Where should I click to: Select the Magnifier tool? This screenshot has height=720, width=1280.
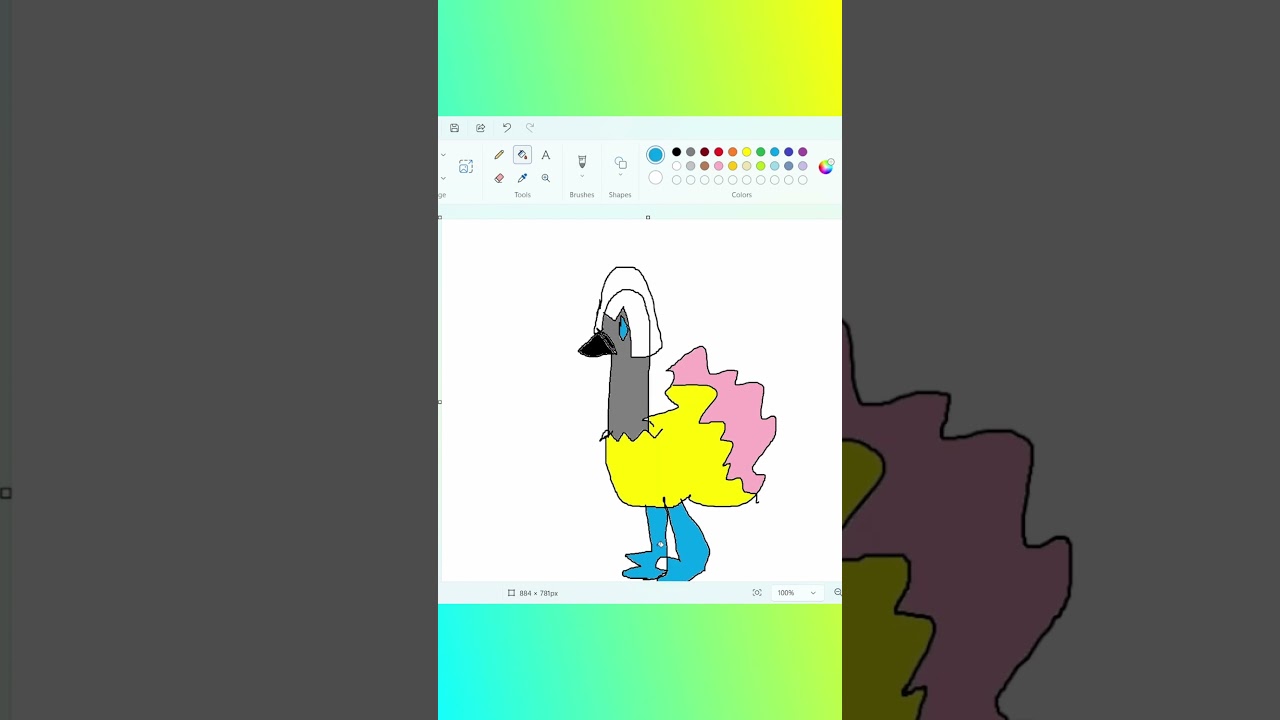point(546,178)
